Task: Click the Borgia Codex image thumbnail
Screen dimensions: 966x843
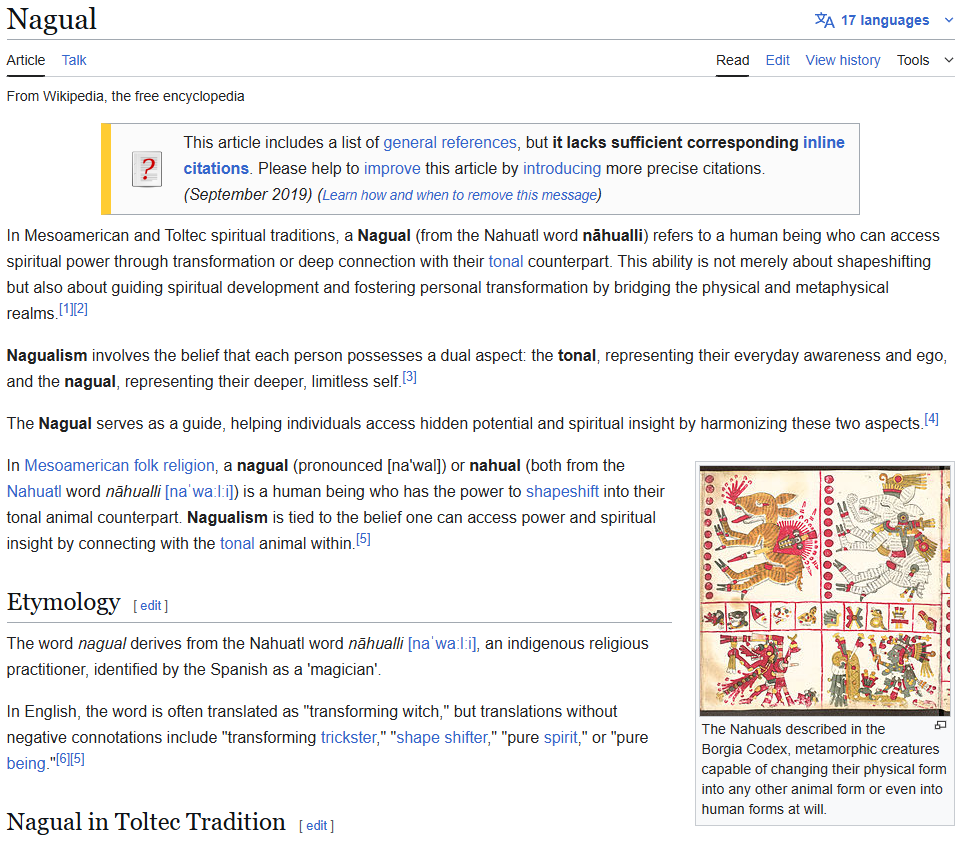Action: pyautogui.click(x=824, y=589)
